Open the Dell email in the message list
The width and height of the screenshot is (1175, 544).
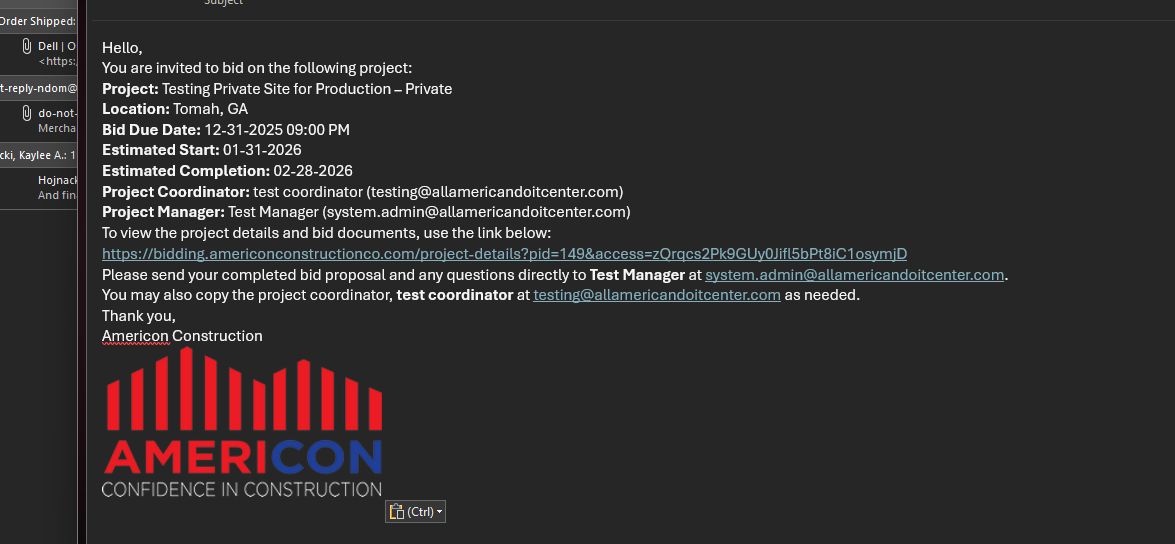pyautogui.click(x=55, y=53)
